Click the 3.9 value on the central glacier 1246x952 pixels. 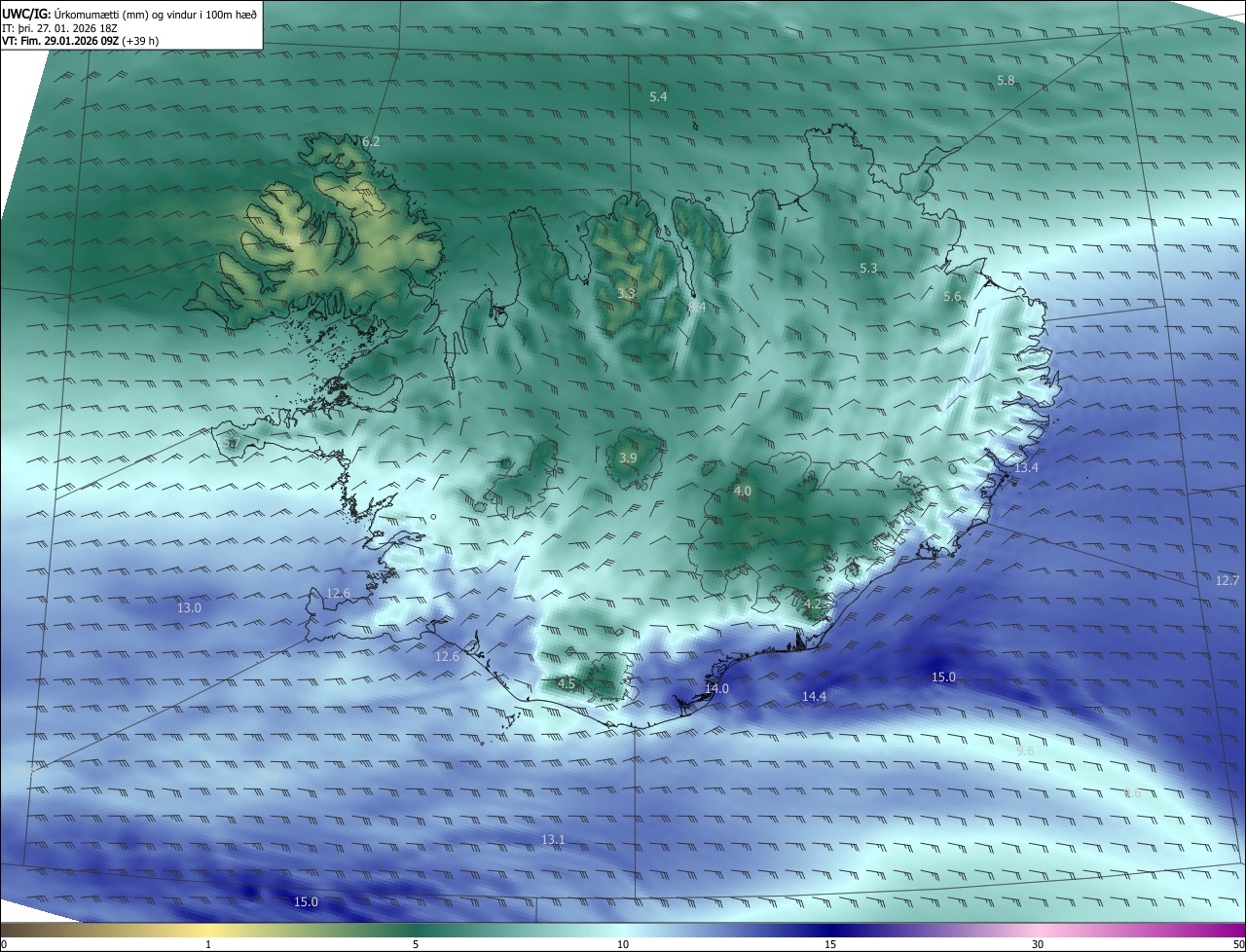click(628, 458)
